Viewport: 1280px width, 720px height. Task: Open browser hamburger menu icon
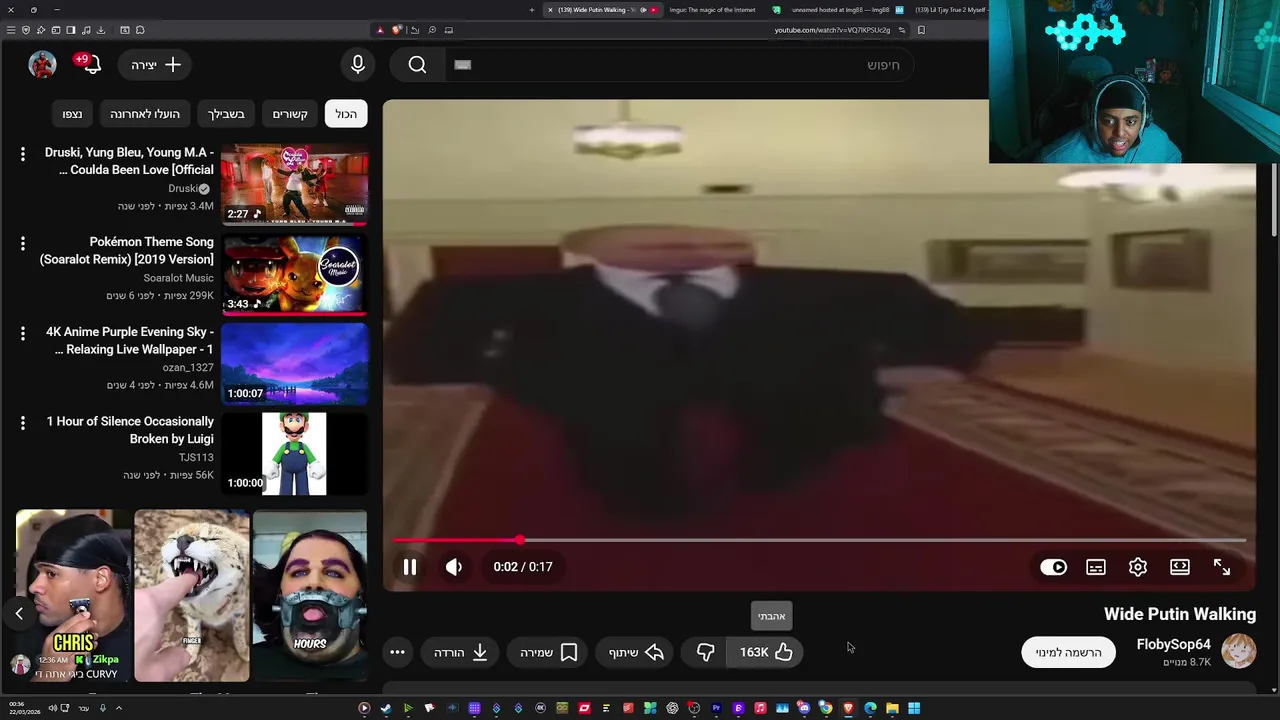tap(11, 30)
